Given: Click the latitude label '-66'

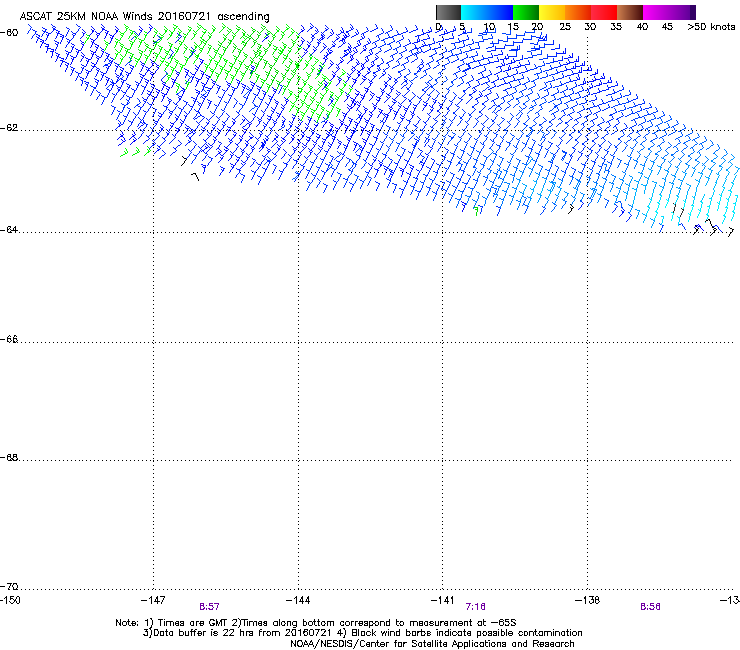Looking at the screenshot, I should (9, 339).
